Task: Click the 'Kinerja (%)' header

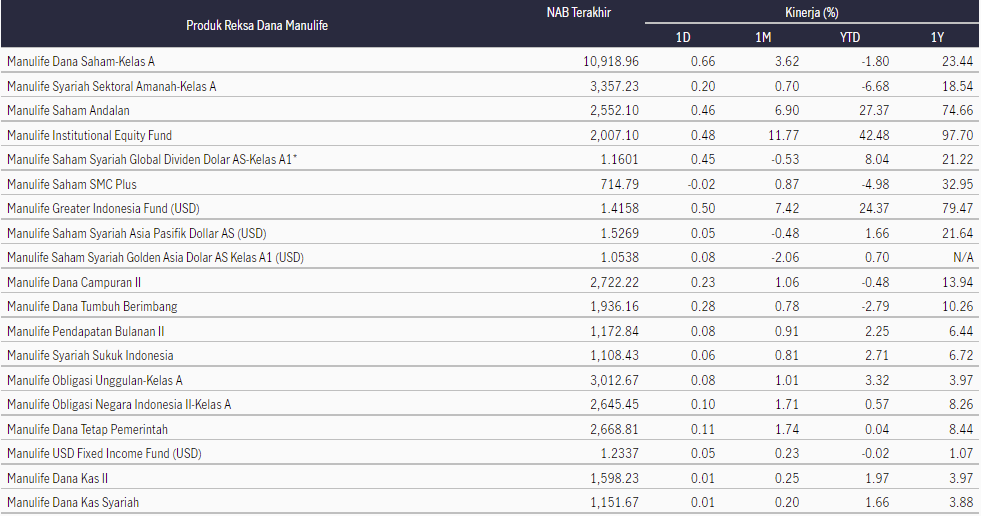Action: 811,13
